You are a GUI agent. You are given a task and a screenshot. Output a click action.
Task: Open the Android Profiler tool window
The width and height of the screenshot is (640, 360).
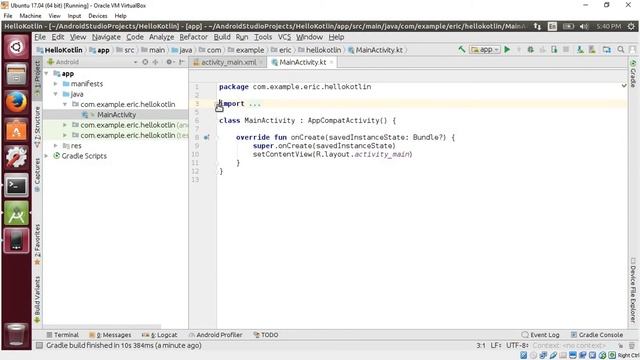216,335
